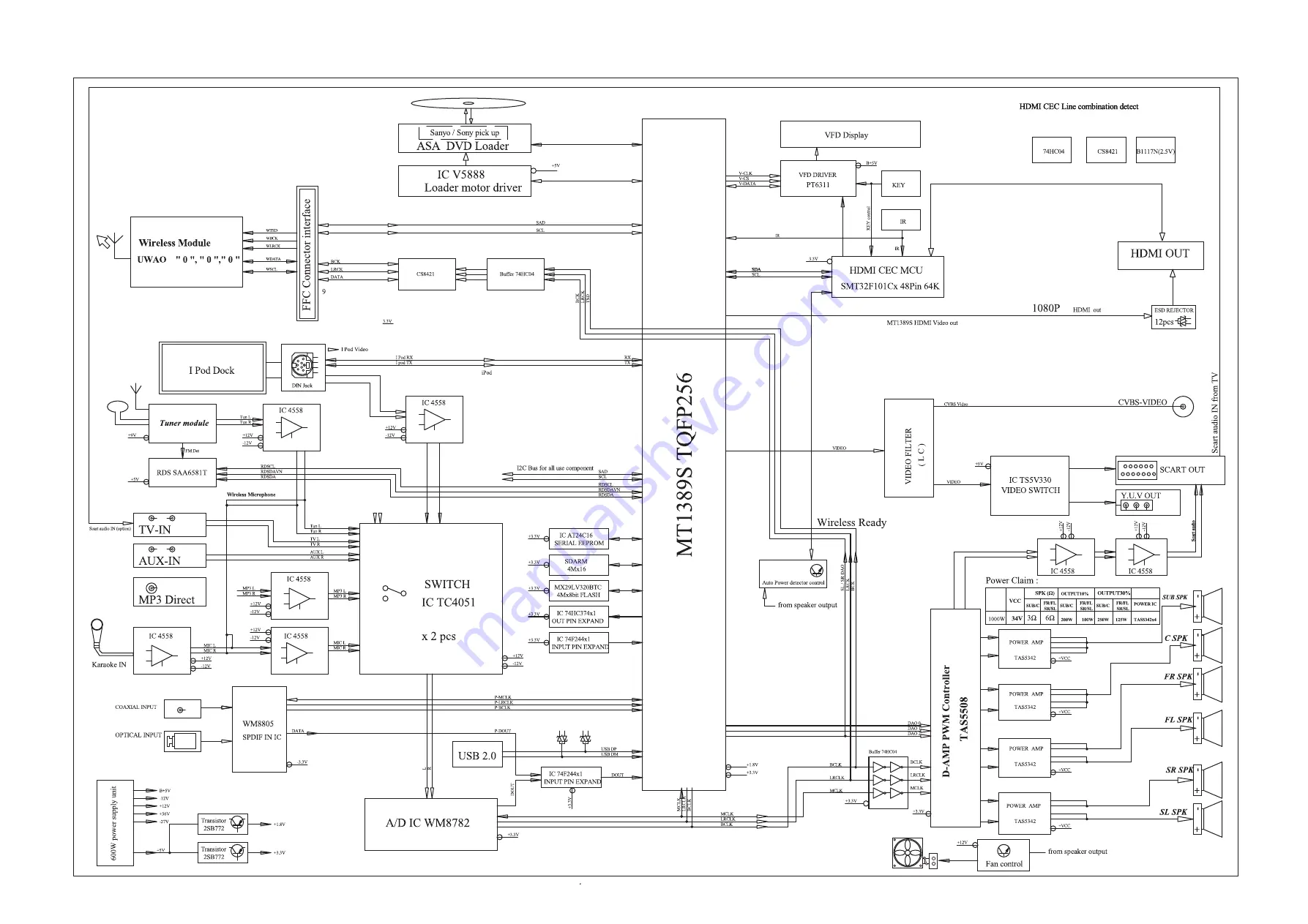
Task: Click the CVBS-VIDEO RCA jack symbol
Action: coord(1183,407)
